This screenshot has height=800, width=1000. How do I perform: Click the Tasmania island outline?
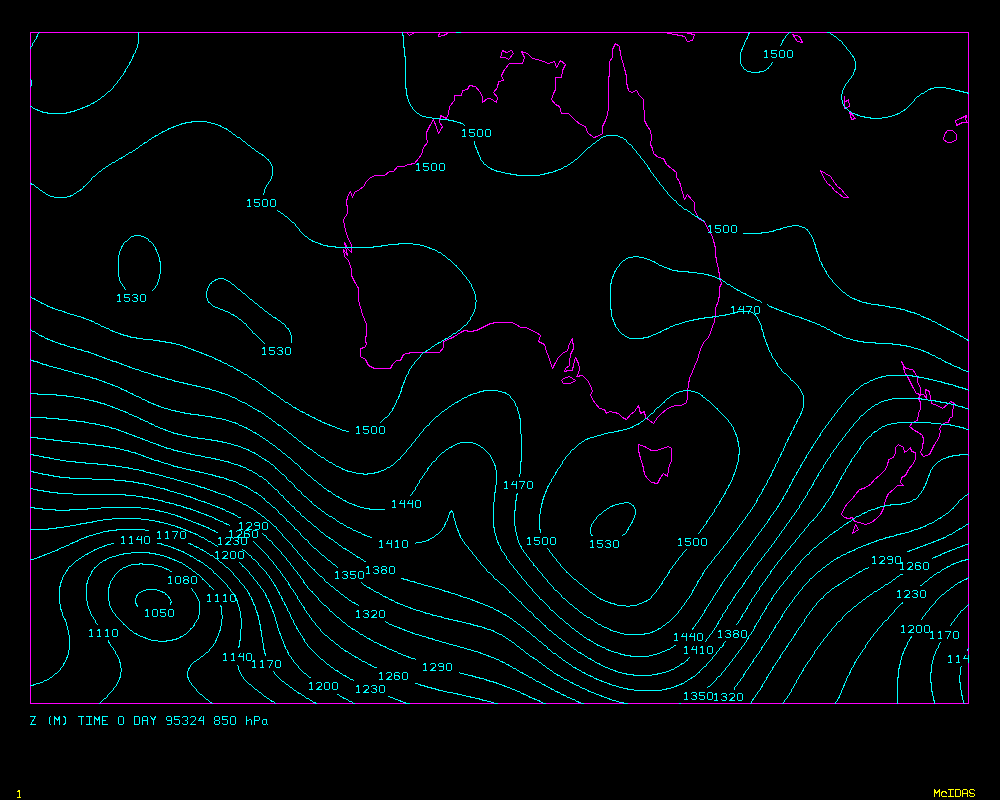coord(656,462)
